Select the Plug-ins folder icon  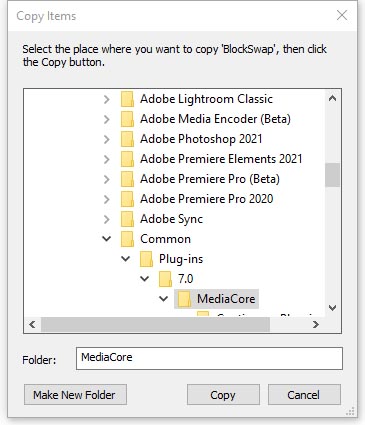point(146,259)
